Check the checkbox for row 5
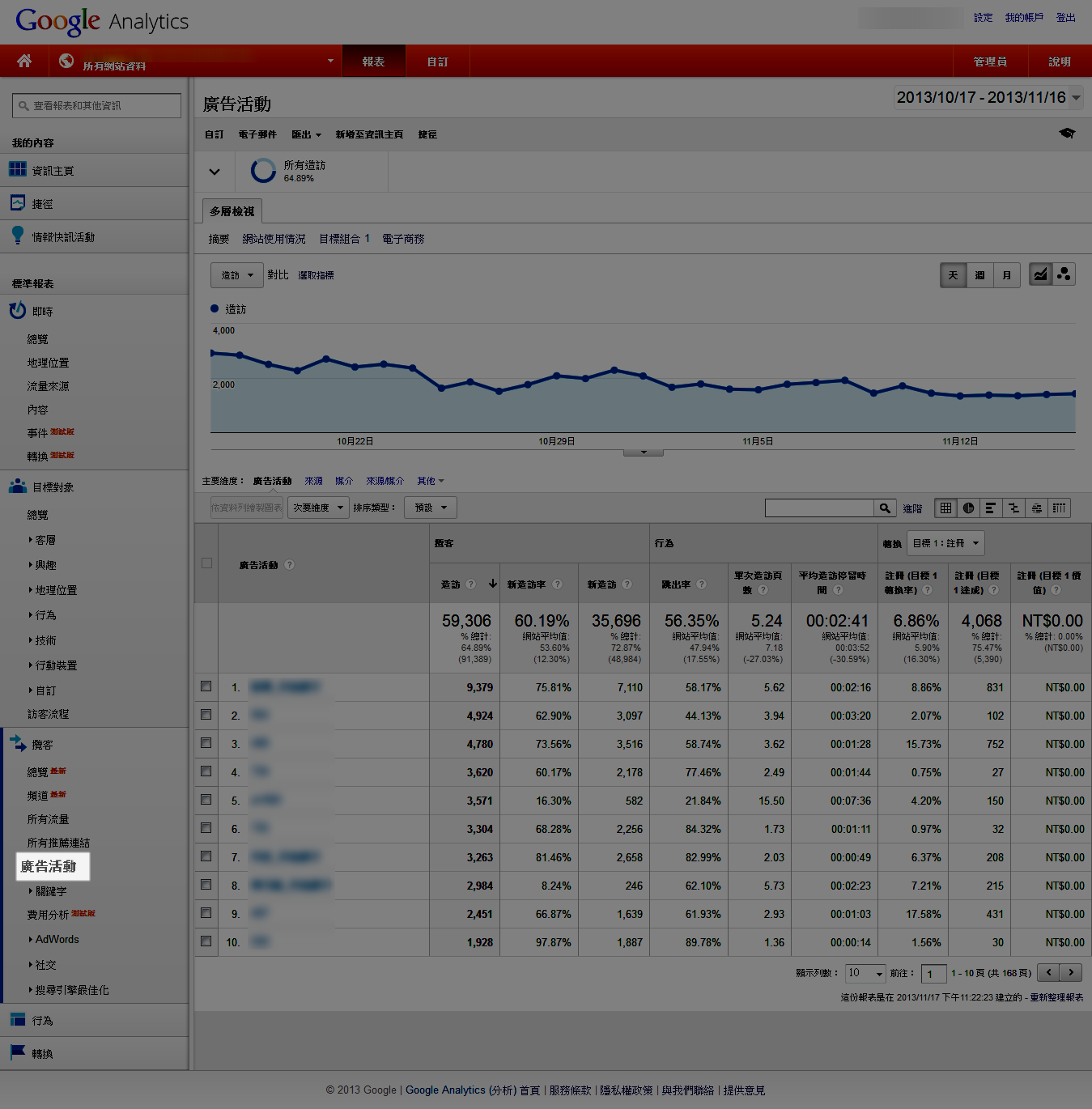The height and width of the screenshot is (1109, 1092). pos(206,800)
